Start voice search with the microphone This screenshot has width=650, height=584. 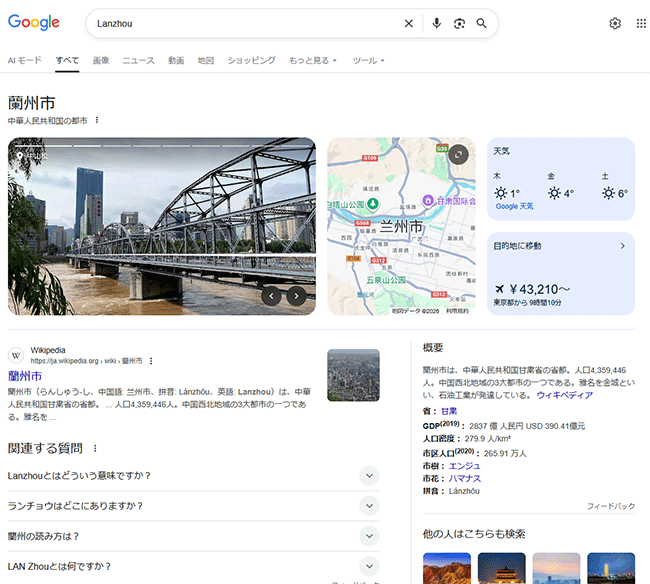[436, 24]
